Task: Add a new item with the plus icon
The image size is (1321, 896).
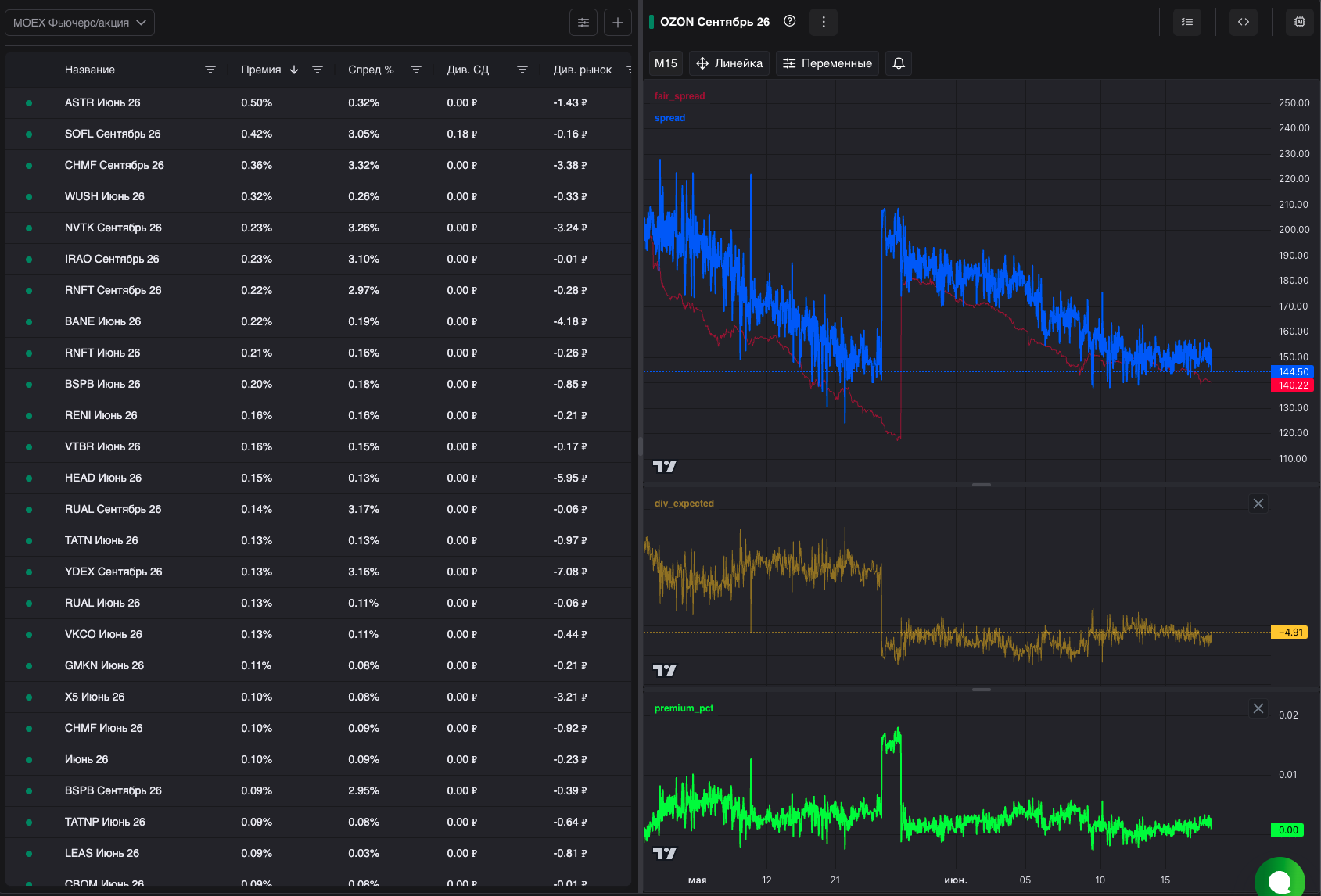Action: [618, 23]
